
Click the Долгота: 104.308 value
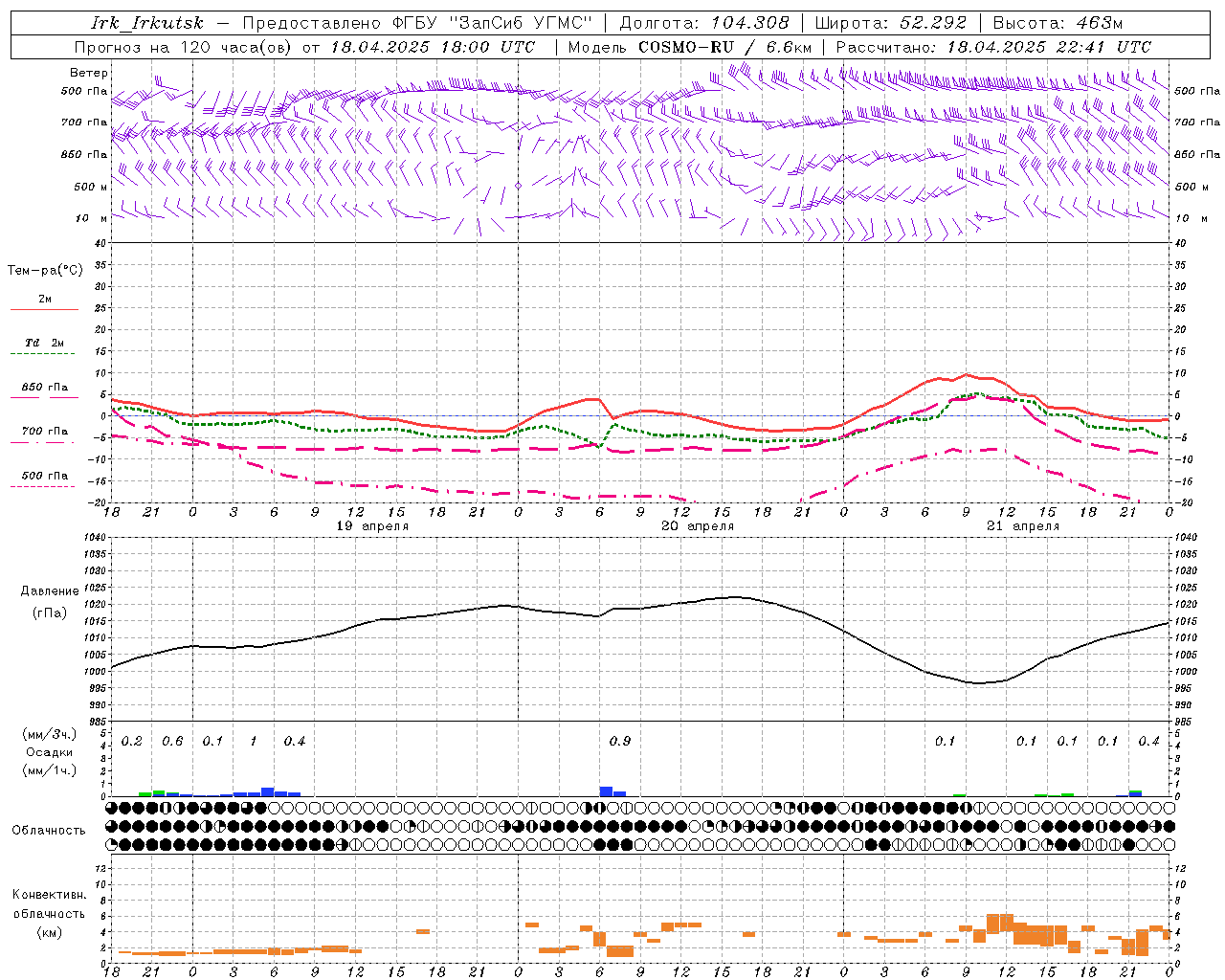704,23
